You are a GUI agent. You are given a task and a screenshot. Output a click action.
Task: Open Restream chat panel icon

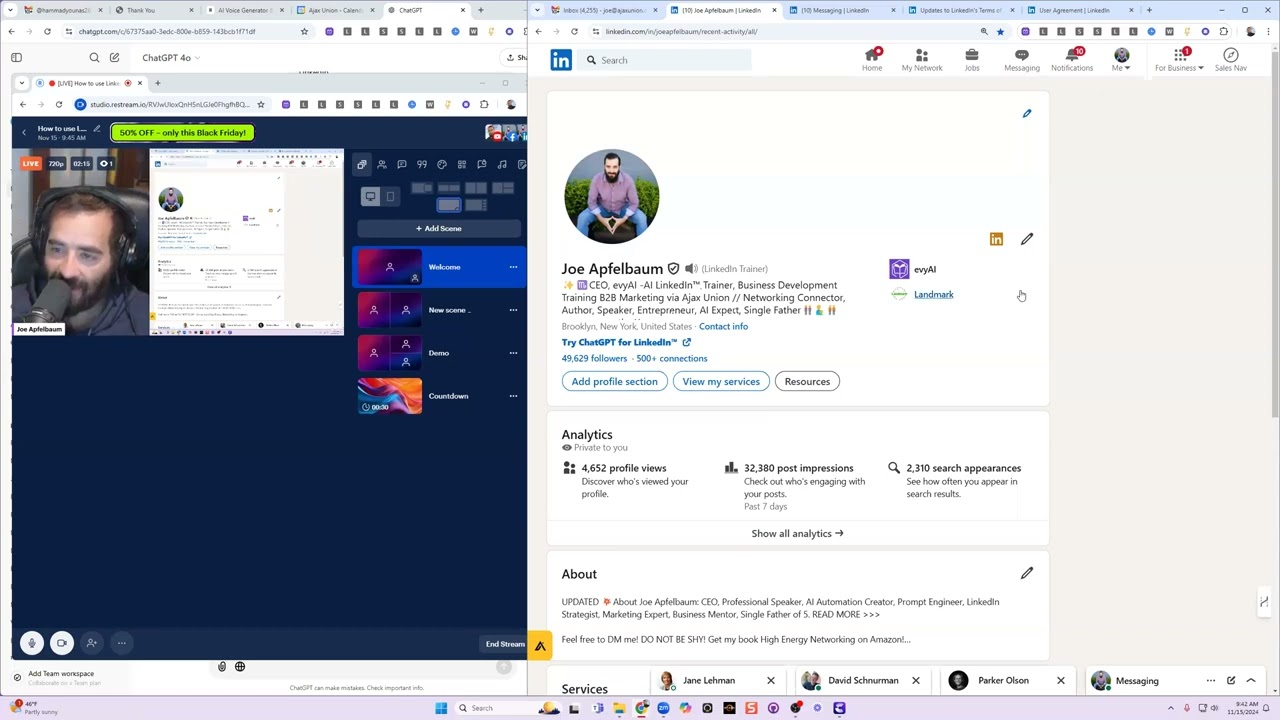pyautogui.click(x=401, y=164)
